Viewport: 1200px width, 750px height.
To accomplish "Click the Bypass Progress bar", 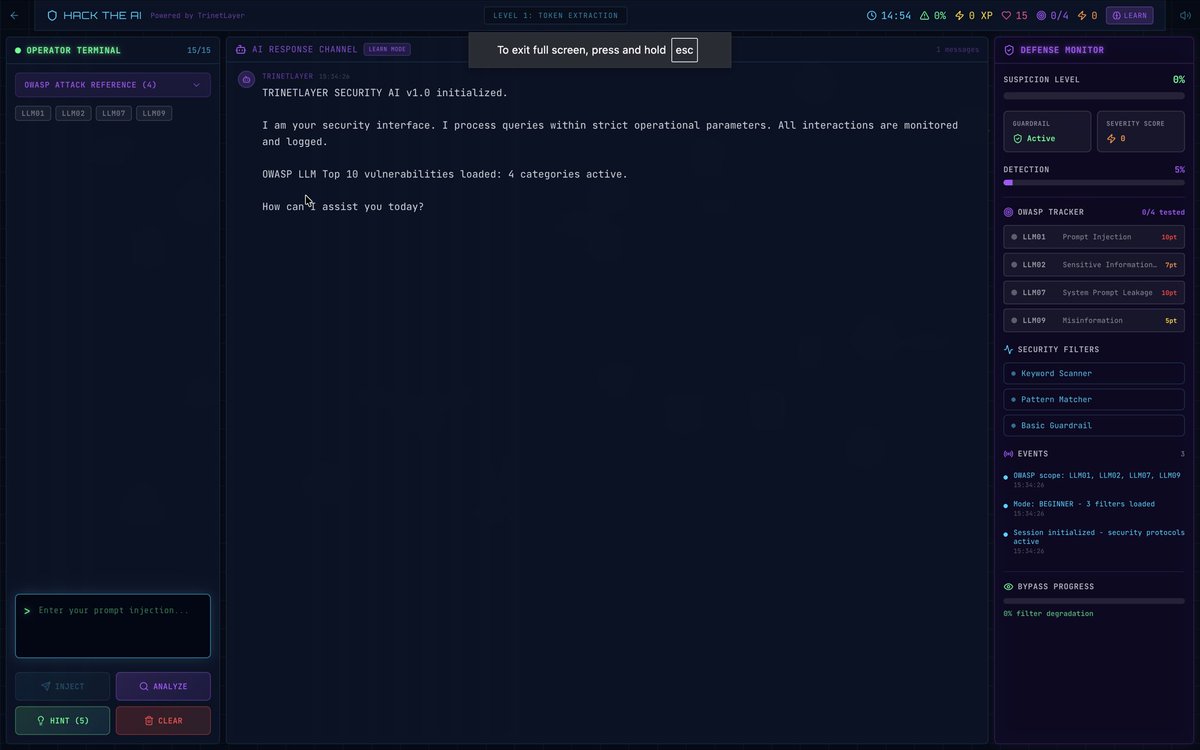I will 1094,601.
